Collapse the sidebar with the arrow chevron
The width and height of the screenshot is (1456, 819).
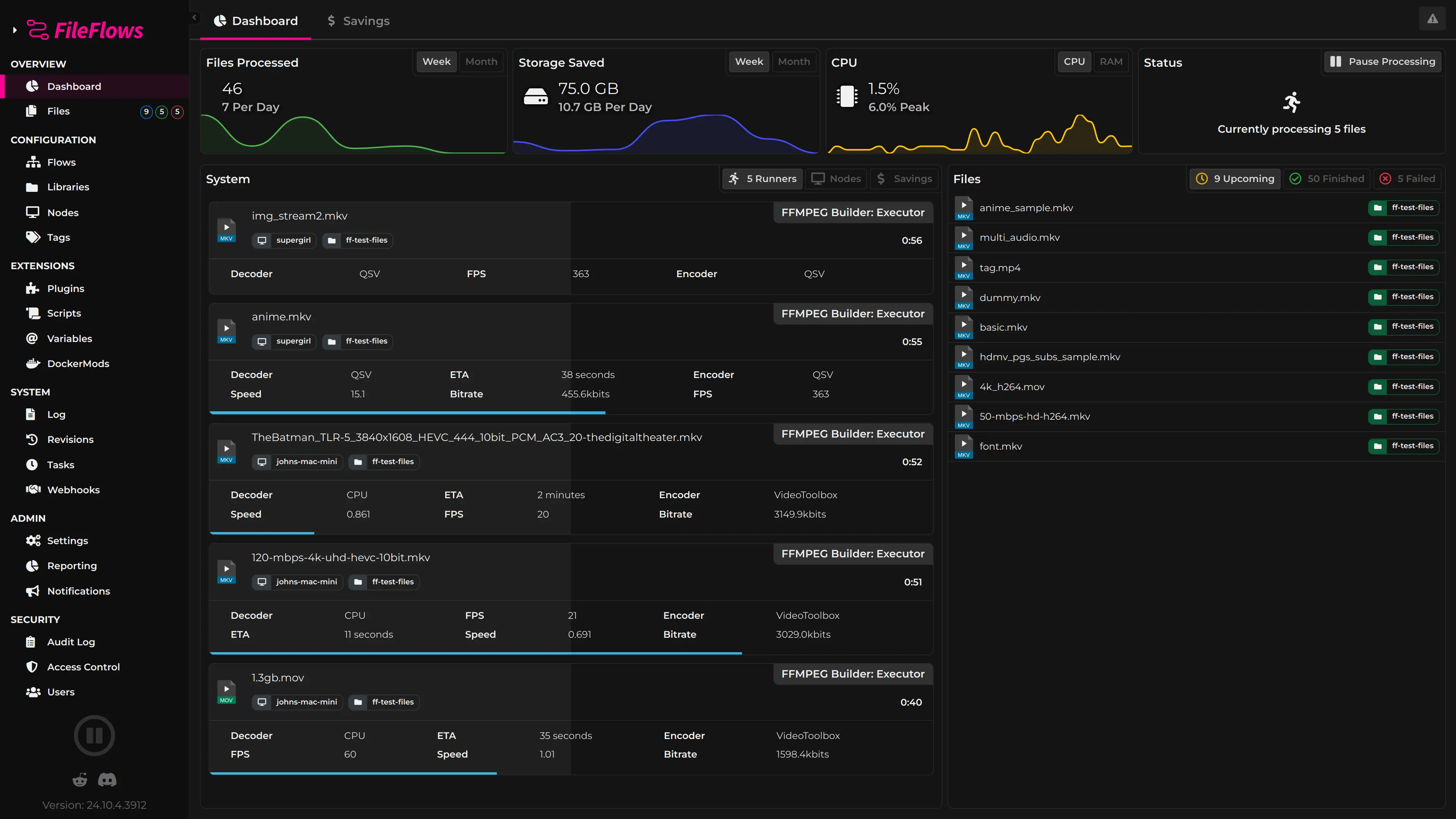click(x=195, y=17)
